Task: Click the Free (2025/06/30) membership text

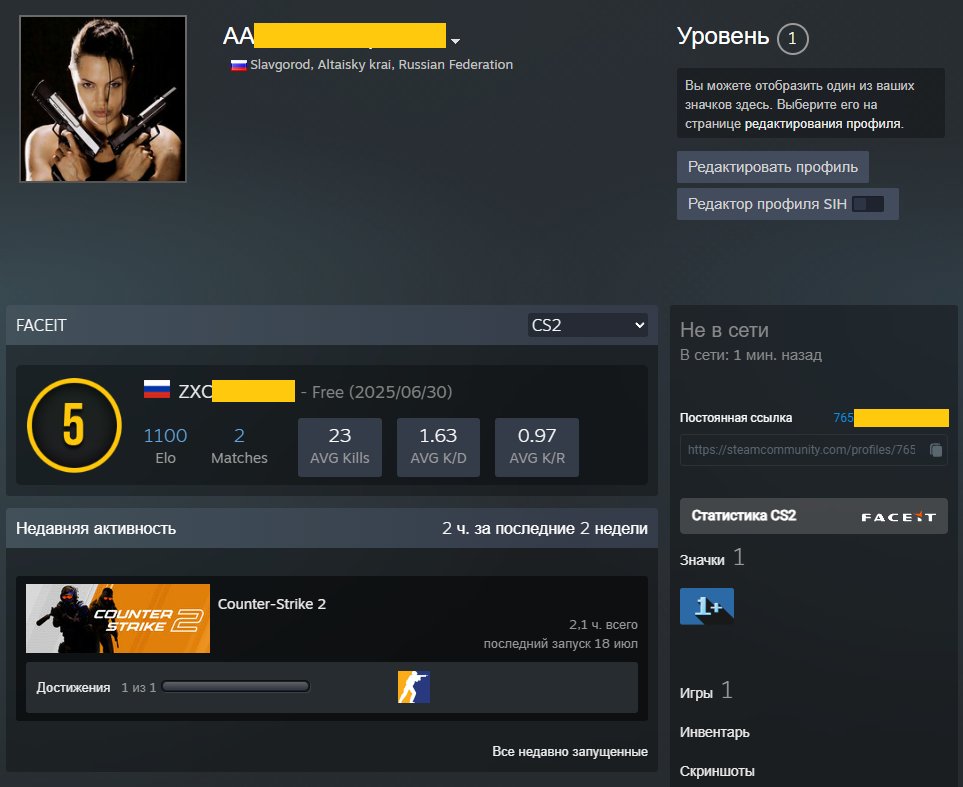Action: click(x=382, y=392)
